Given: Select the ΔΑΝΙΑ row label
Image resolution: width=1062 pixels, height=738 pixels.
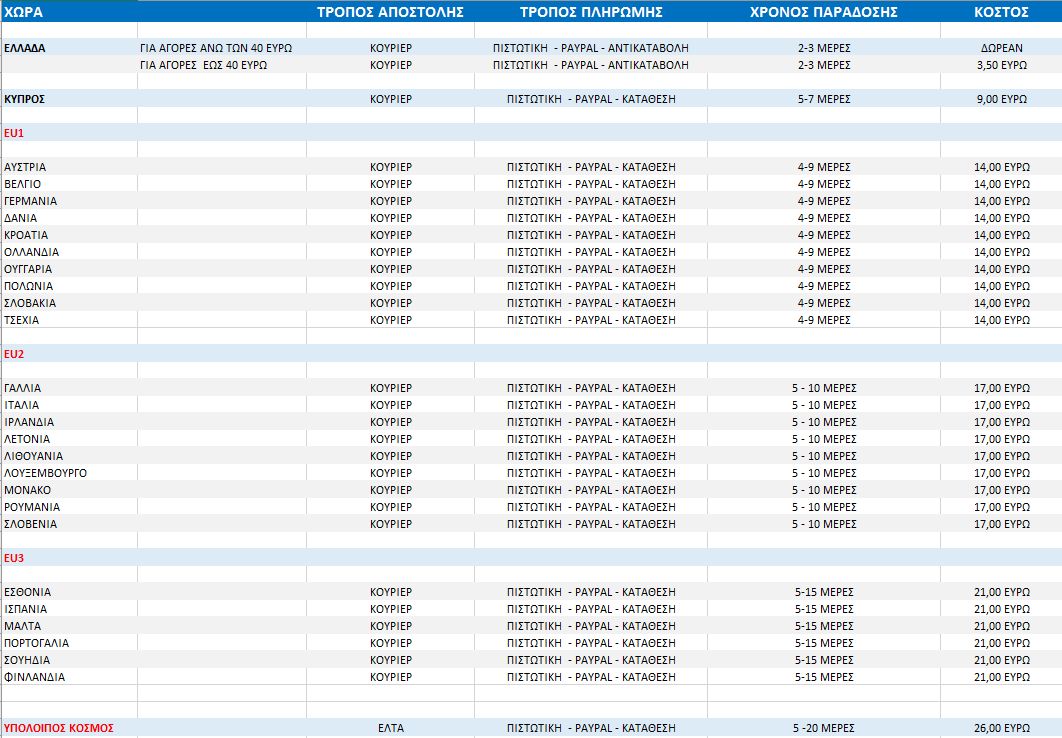Looking at the screenshot, I should point(20,218).
